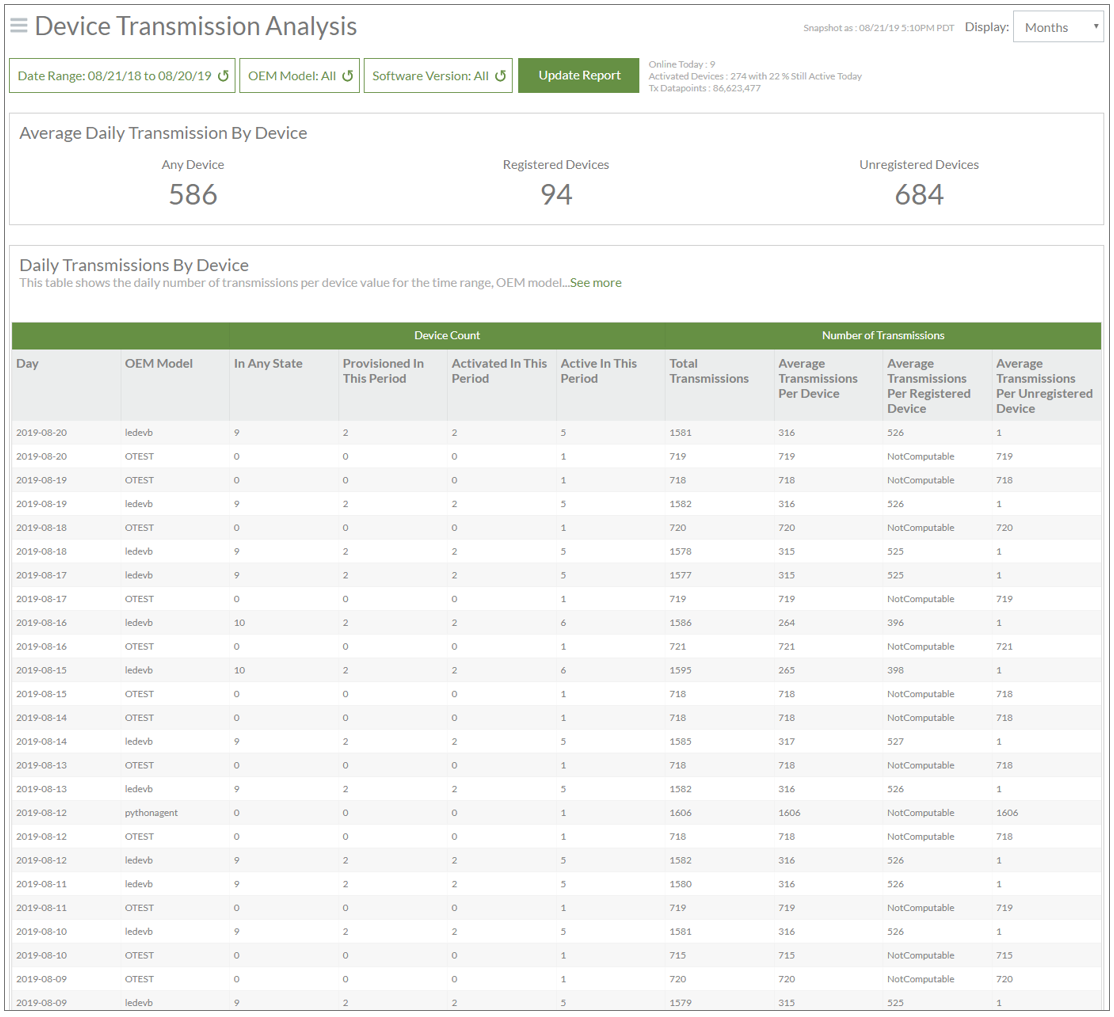Reset the Date Range filter
Screen dimensions: 1114x1017
223,76
